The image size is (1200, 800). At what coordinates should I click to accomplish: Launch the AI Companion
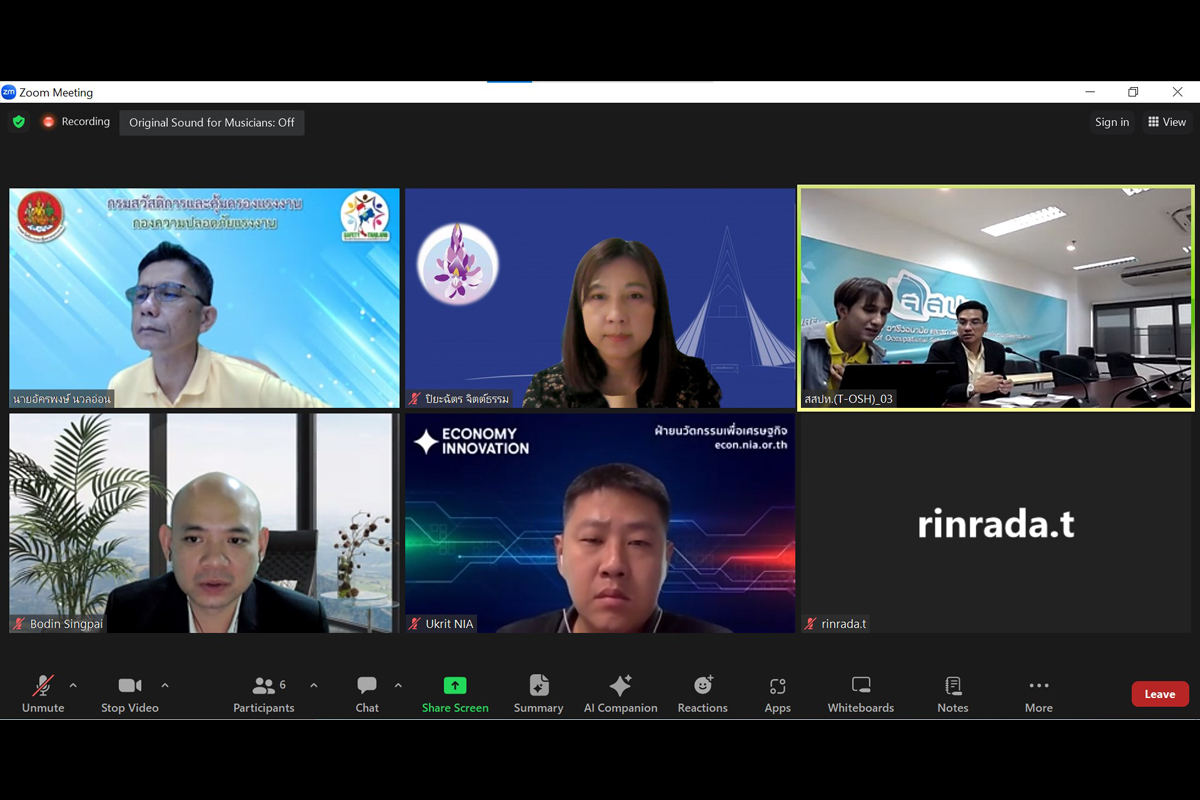tap(620, 693)
